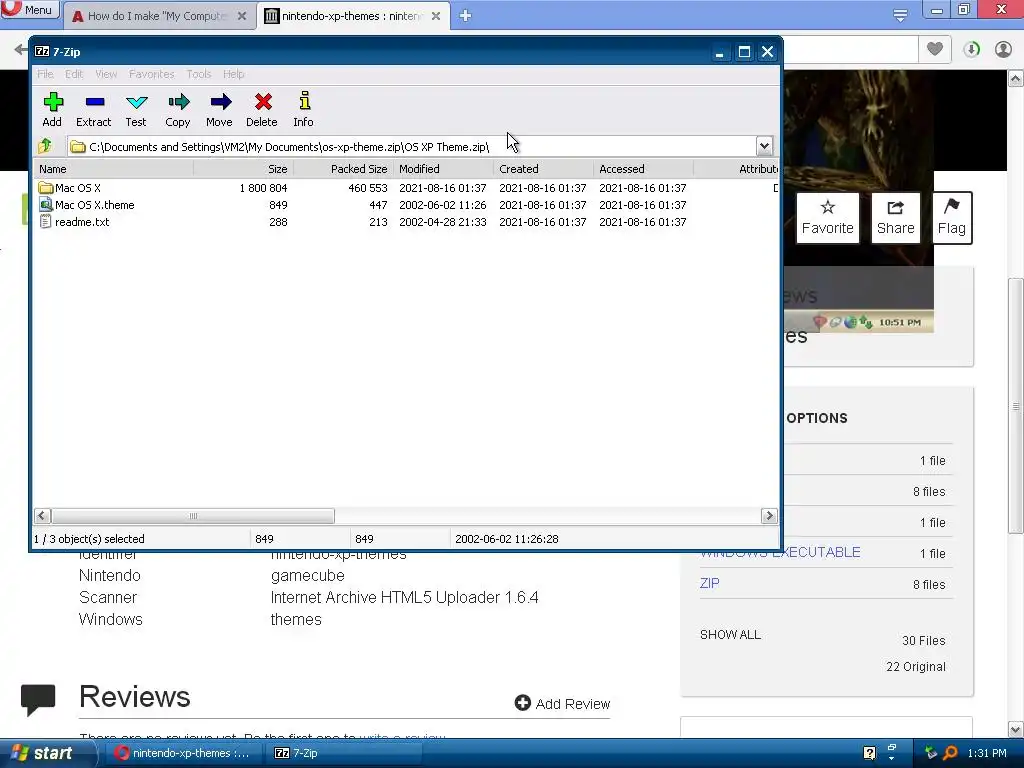
Task: Sort by Packed Size column header
Action: [x=343, y=168]
